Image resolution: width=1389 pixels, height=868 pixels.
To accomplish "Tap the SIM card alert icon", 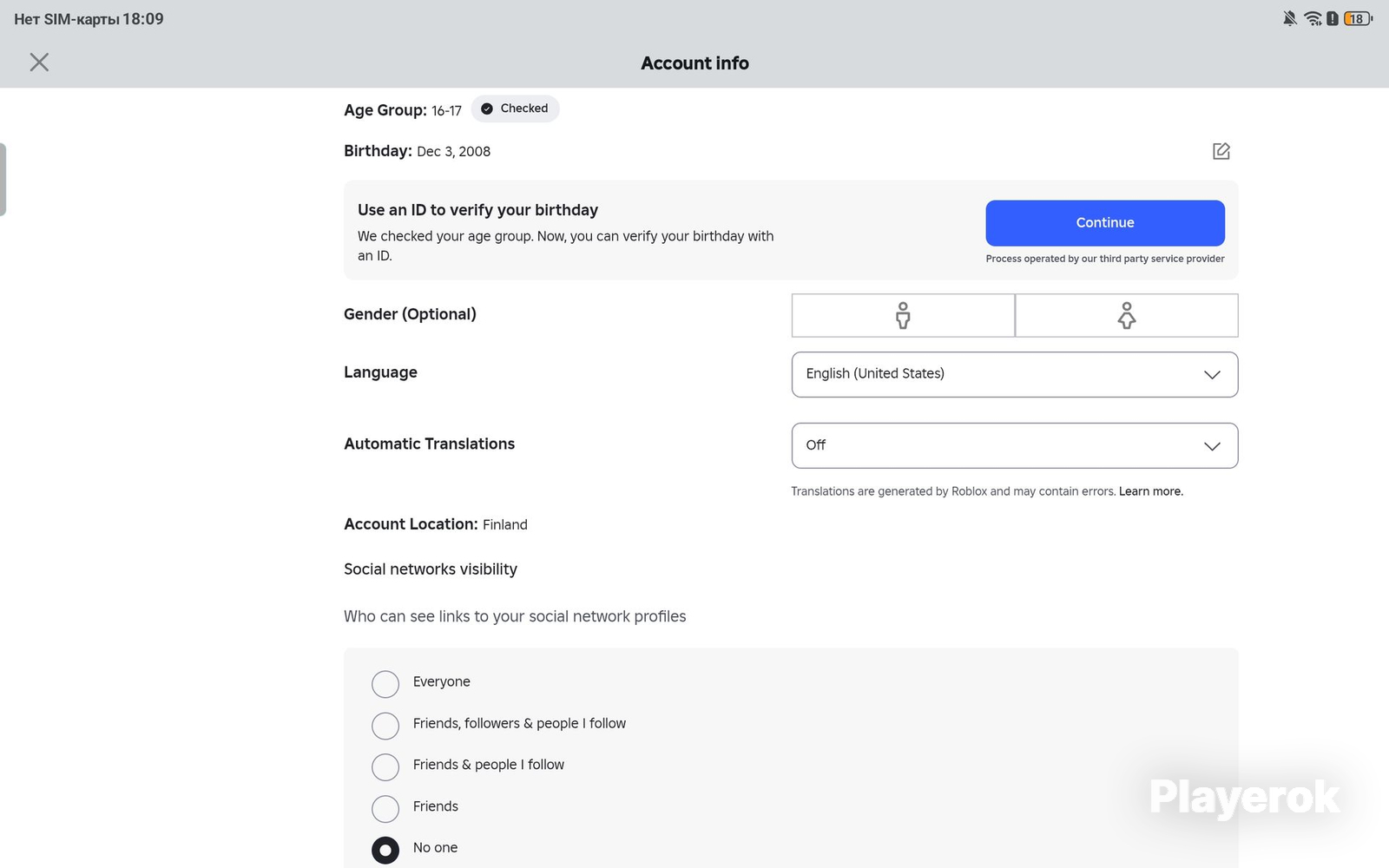I will click(x=1333, y=18).
